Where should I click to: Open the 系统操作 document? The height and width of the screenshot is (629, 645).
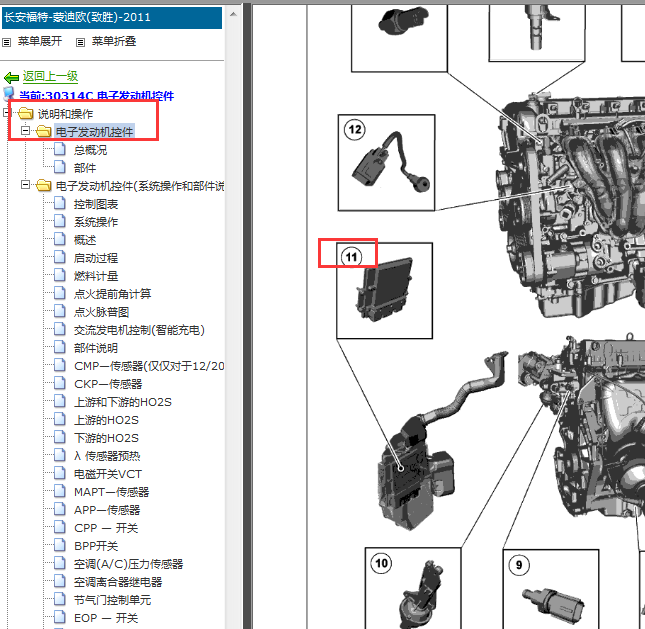point(96,222)
